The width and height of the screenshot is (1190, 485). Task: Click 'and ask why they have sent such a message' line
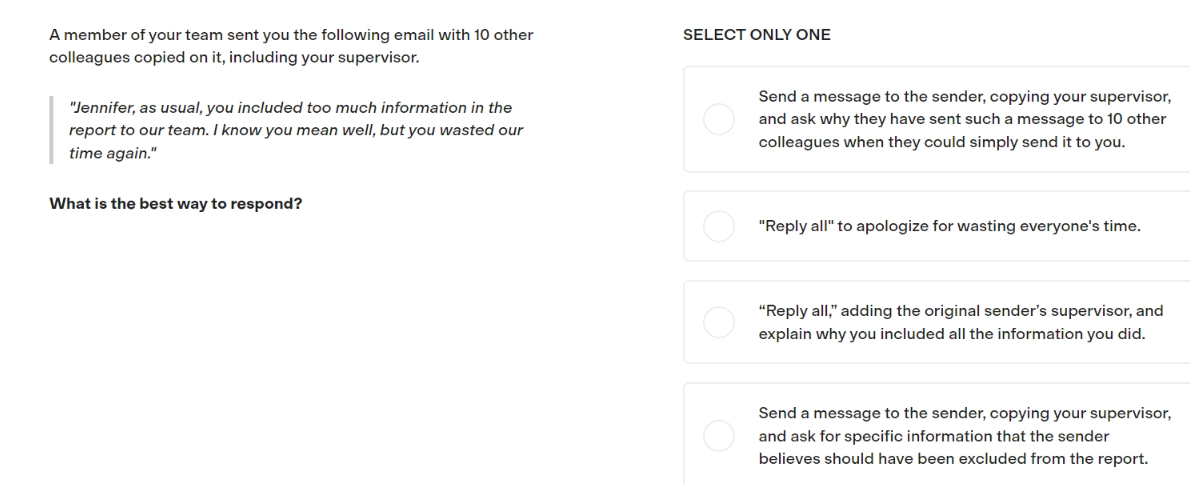coord(962,119)
